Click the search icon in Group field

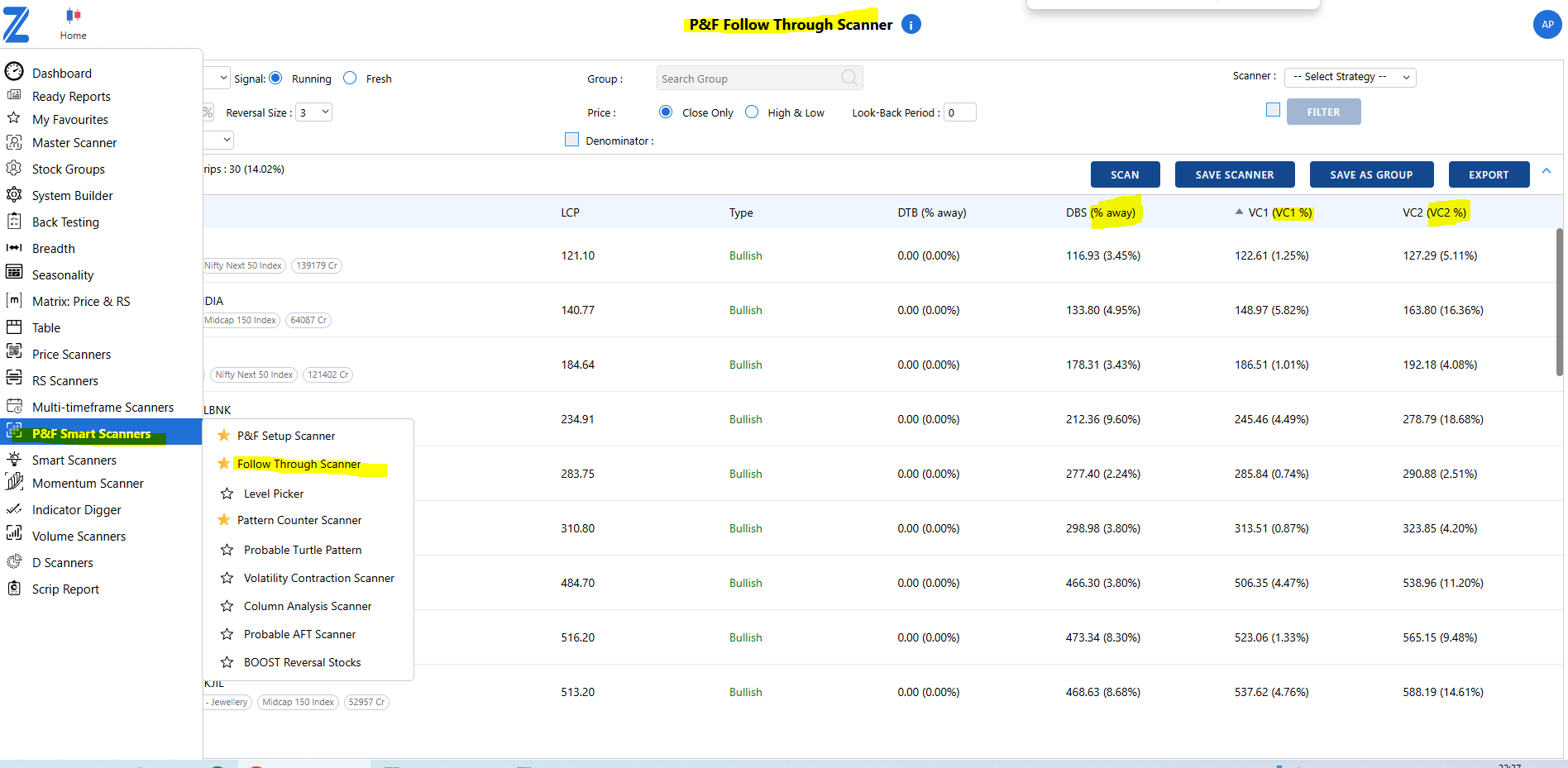tap(849, 78)
